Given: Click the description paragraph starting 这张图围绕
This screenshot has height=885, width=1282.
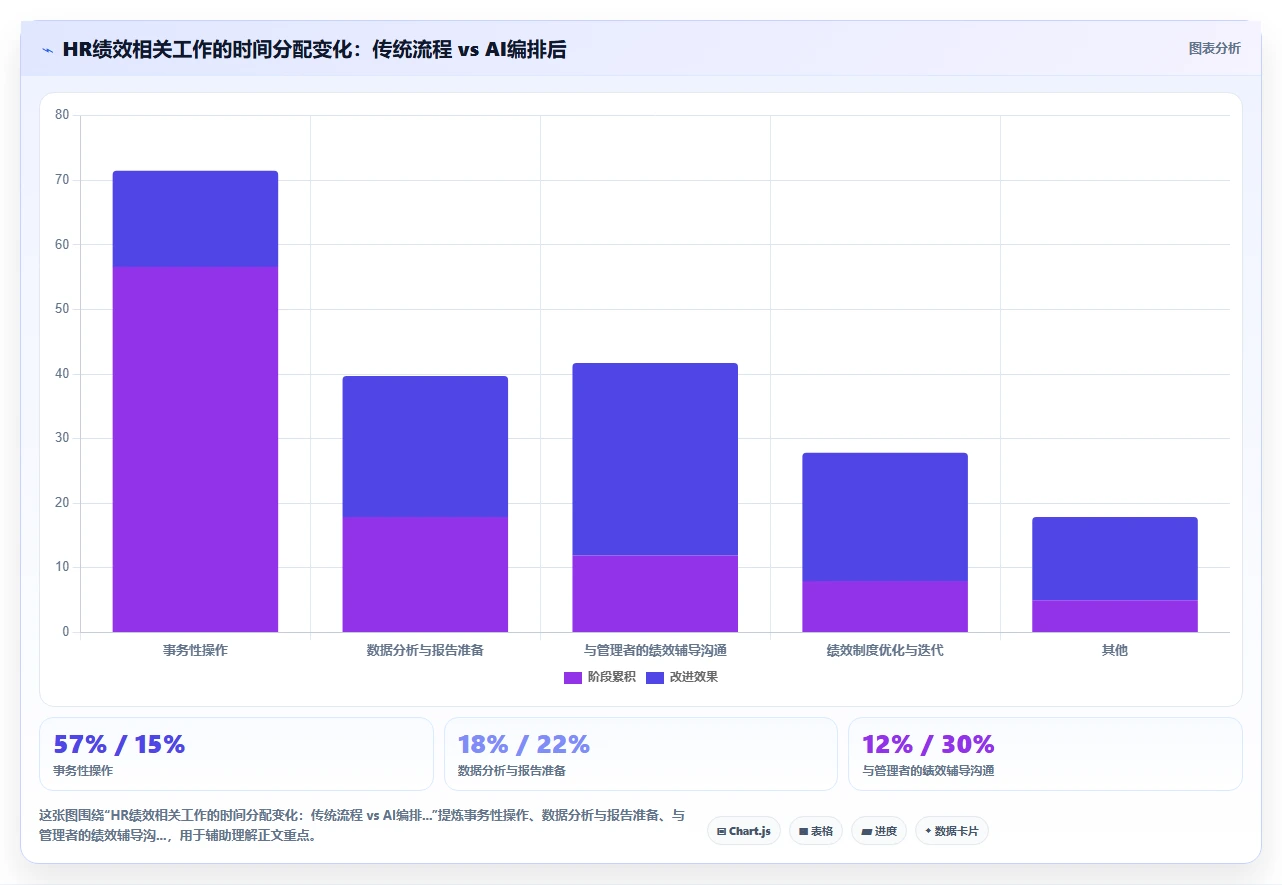Looking at the screenshot, I should 362,826.
